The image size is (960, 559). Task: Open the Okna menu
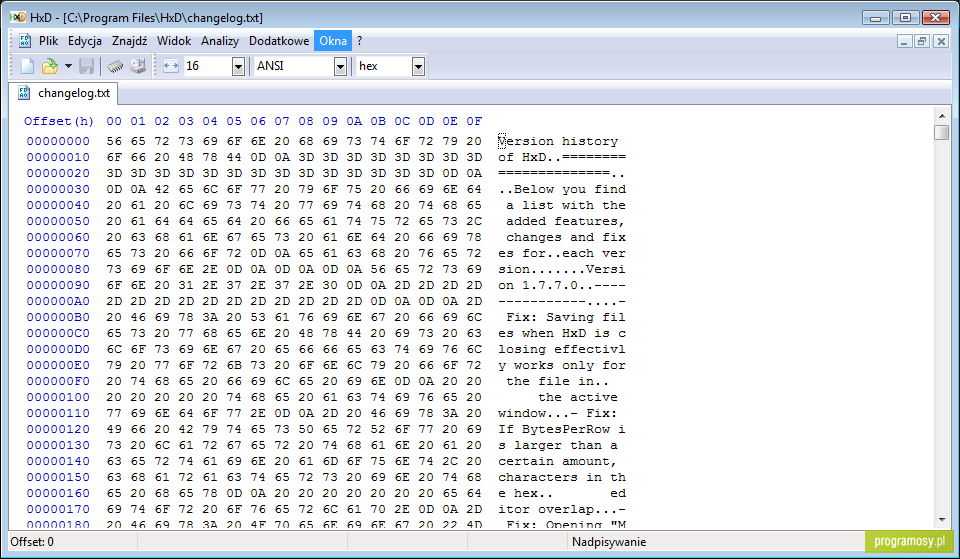[333, 41]
